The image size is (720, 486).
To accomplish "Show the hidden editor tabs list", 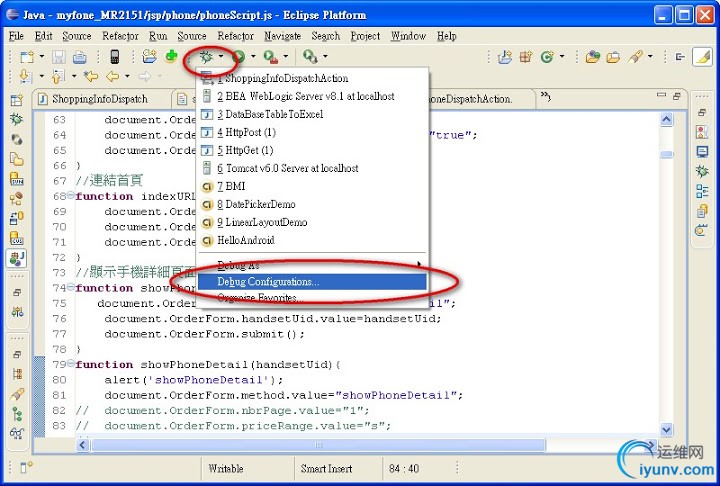I will tap(545, 96).
